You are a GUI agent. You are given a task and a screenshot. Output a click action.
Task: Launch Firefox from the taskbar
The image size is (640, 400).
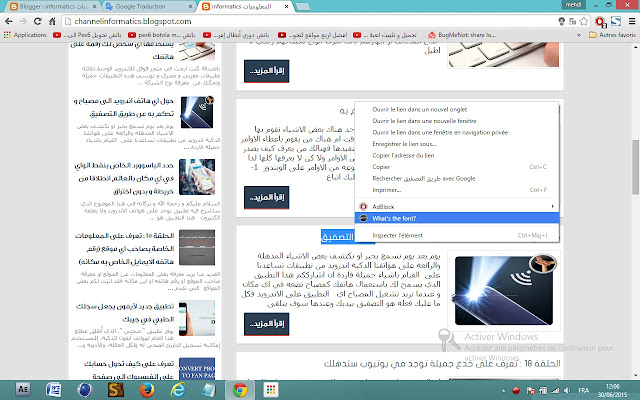(x=147, y=390)
